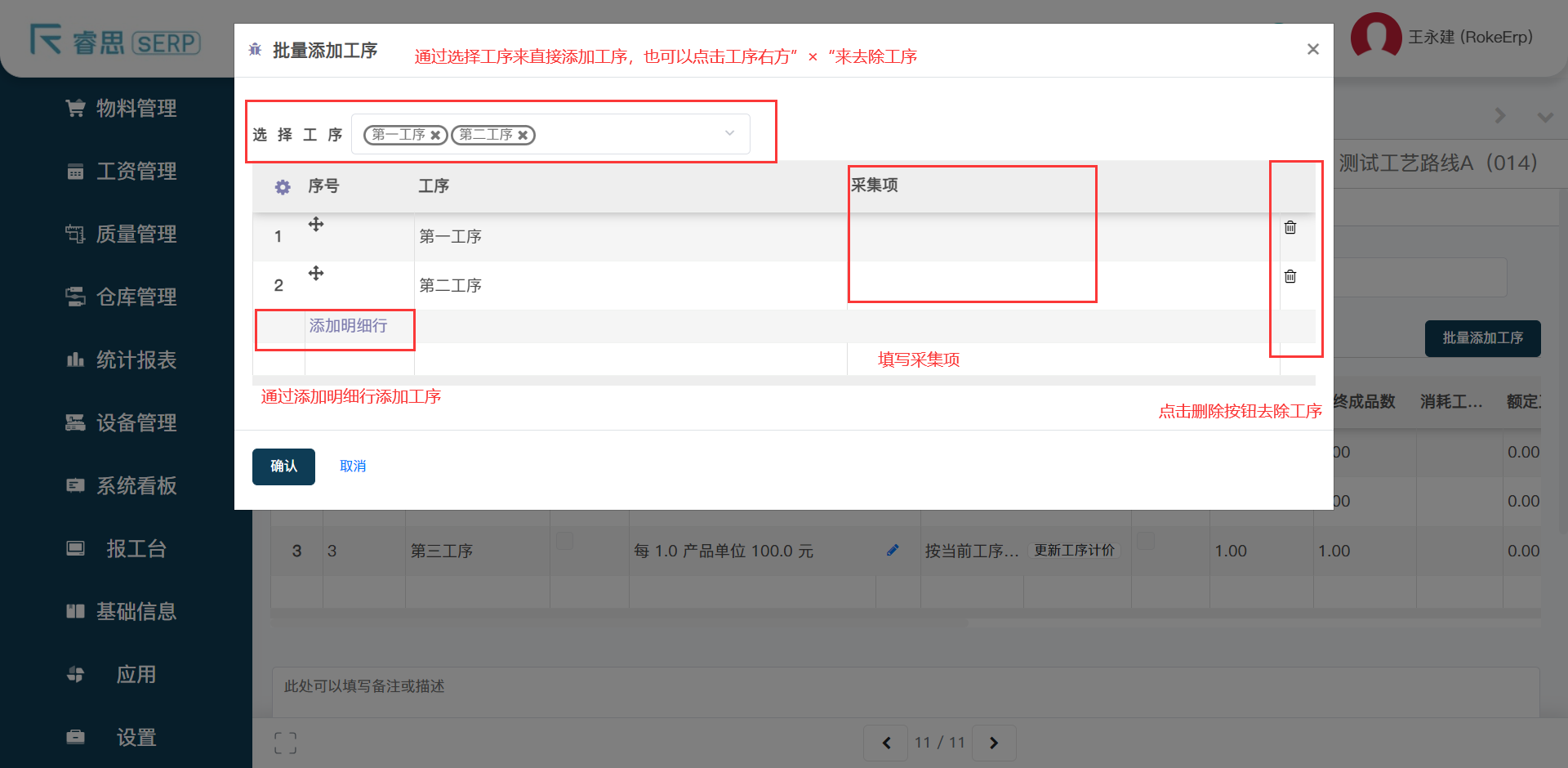This screenshot has width=1568, height=768.
Task: Expand the top-right chevron-down menu
Action: (x=1544, y=117)
